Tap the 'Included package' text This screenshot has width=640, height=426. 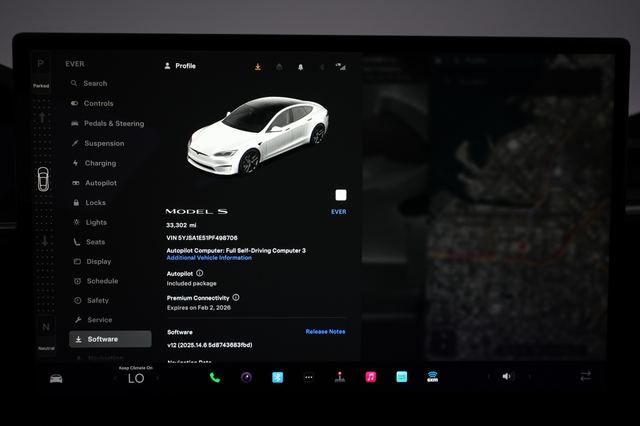coord(191,283)
